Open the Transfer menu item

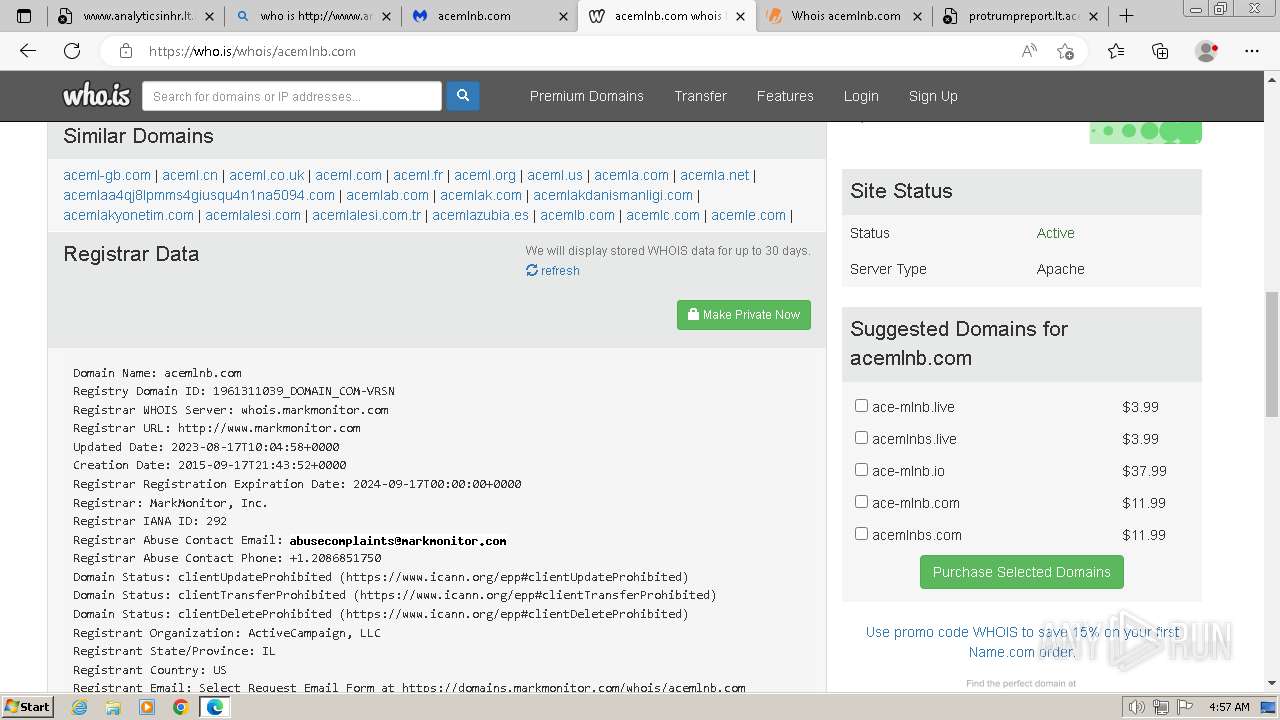coord(700,96)
